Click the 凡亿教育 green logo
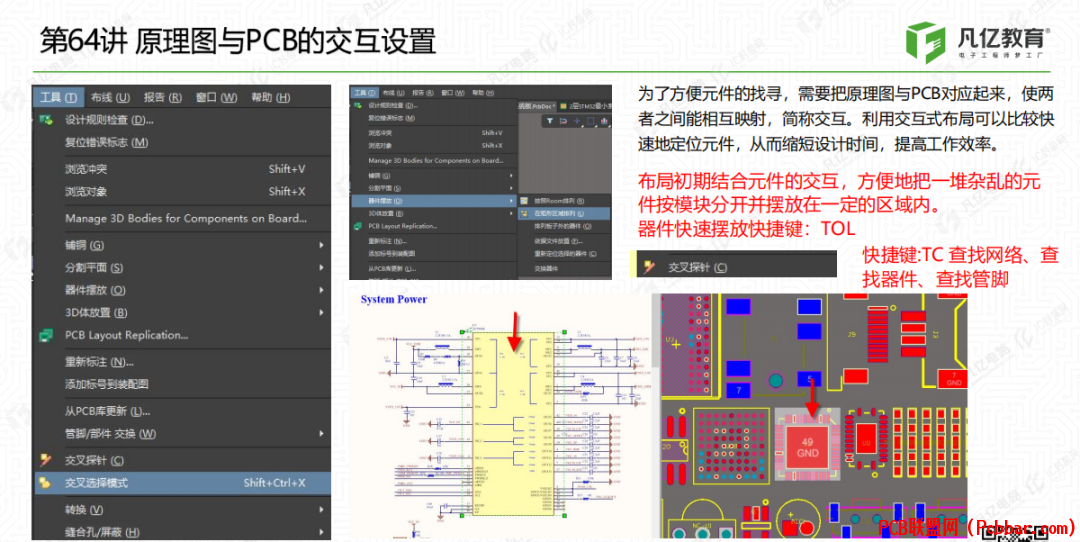This screenshot has width=1080, height=542. point(925,43)
